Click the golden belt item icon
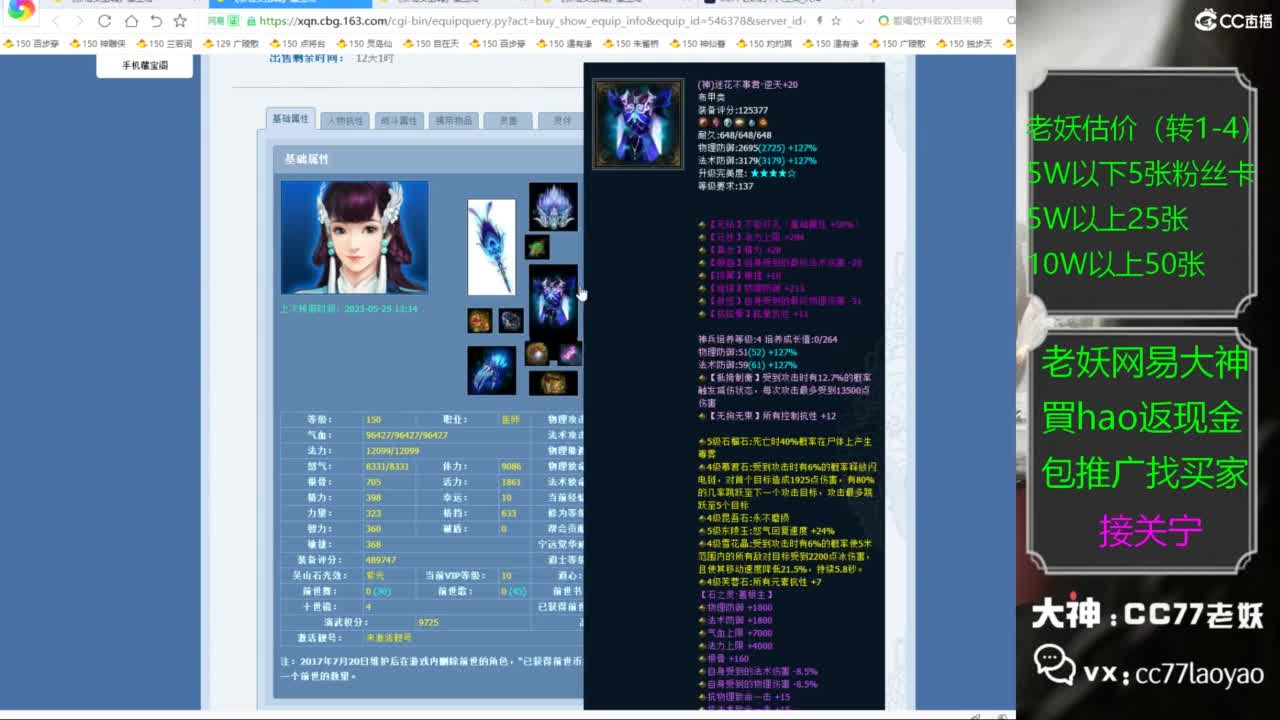 point(538,353)
